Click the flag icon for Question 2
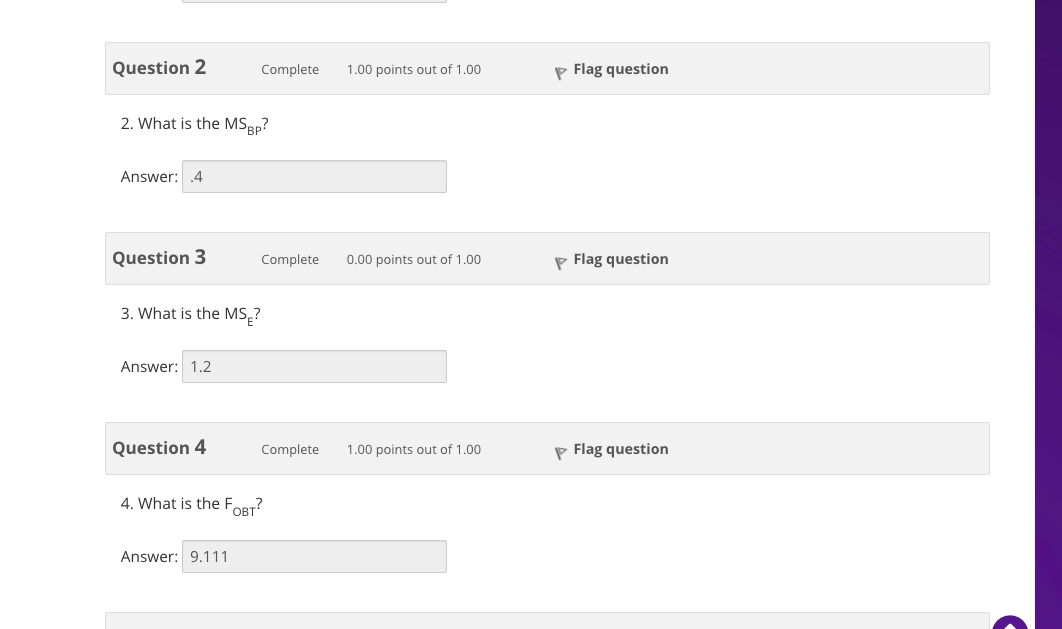 pyautogui.click(x=560, y=71)
